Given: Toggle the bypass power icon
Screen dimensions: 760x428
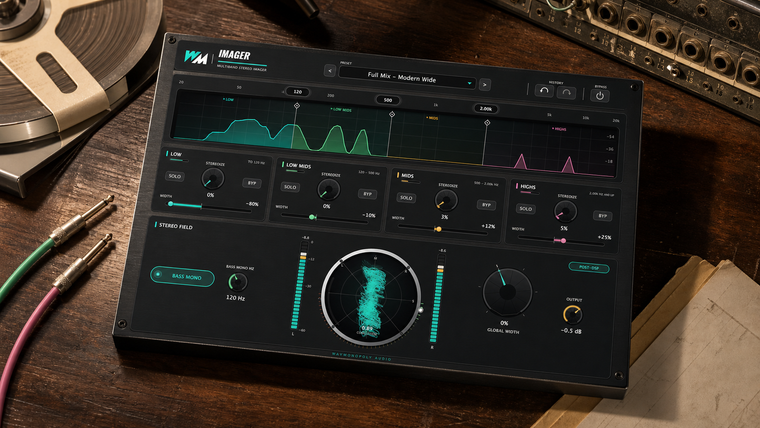Looking at the screenshot, I should (600, 95).
